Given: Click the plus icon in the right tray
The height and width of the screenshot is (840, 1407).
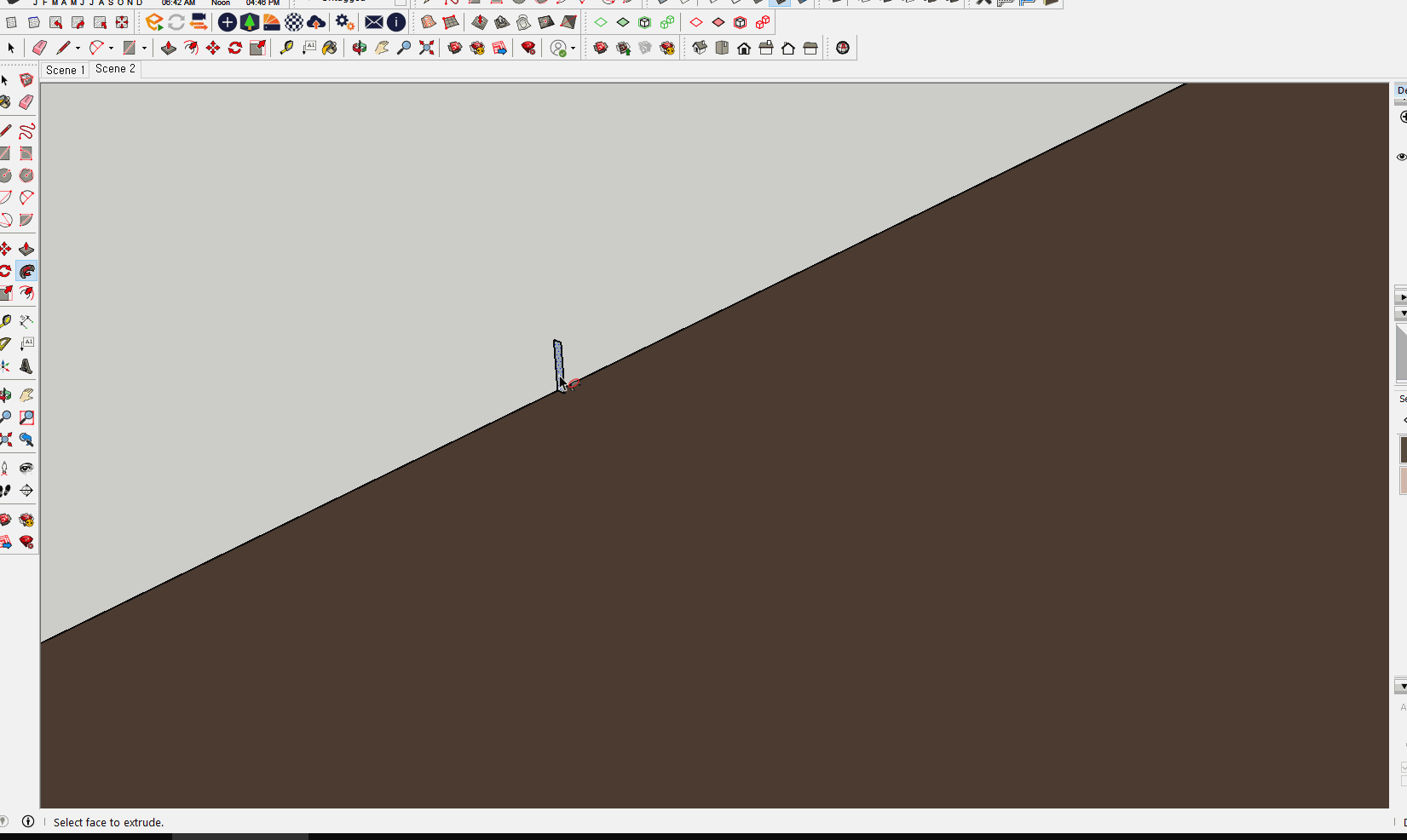Looking at the screenshot, I should click(1403, 117).
